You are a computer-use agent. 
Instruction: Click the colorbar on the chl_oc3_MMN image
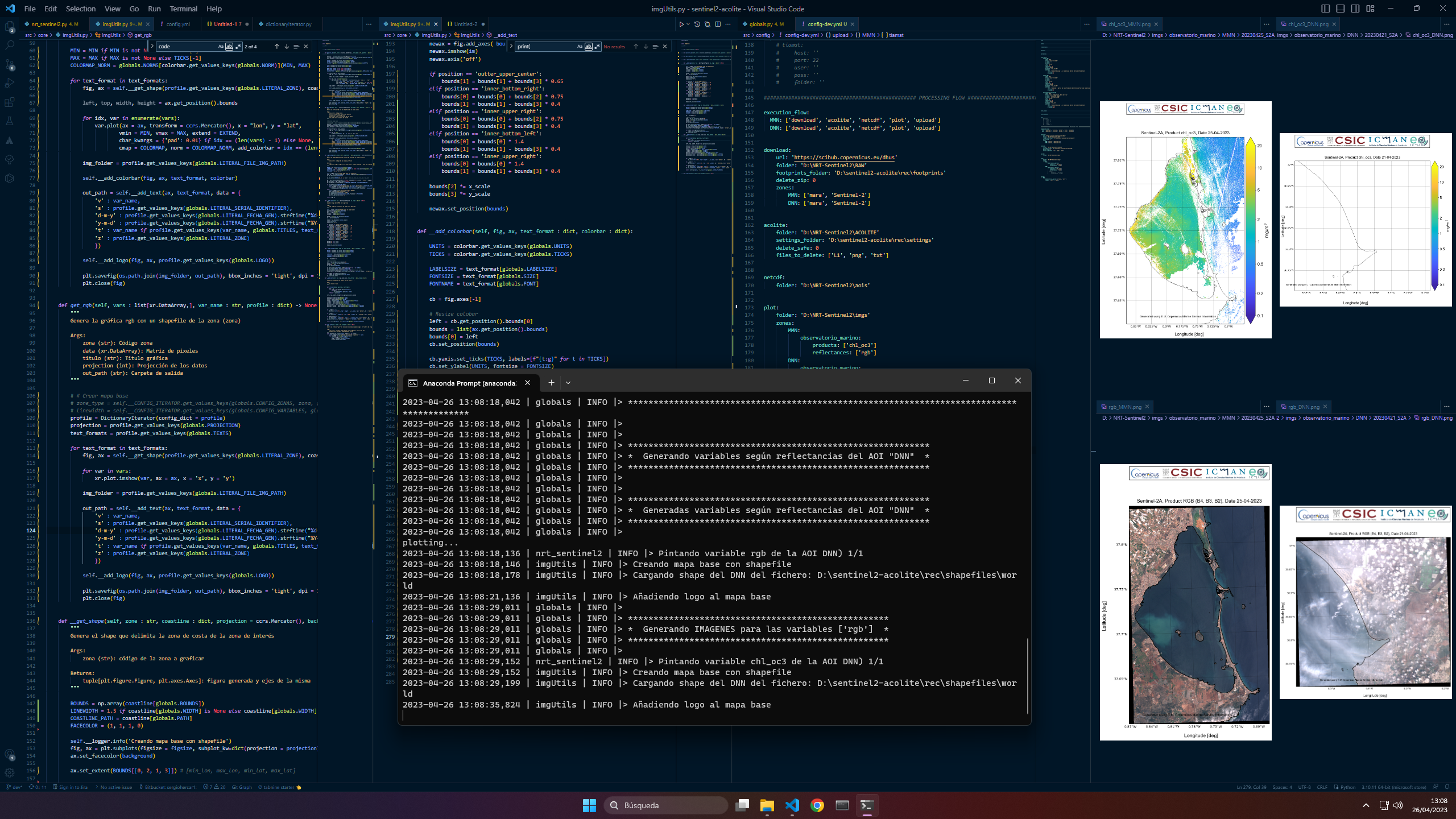1250,230
